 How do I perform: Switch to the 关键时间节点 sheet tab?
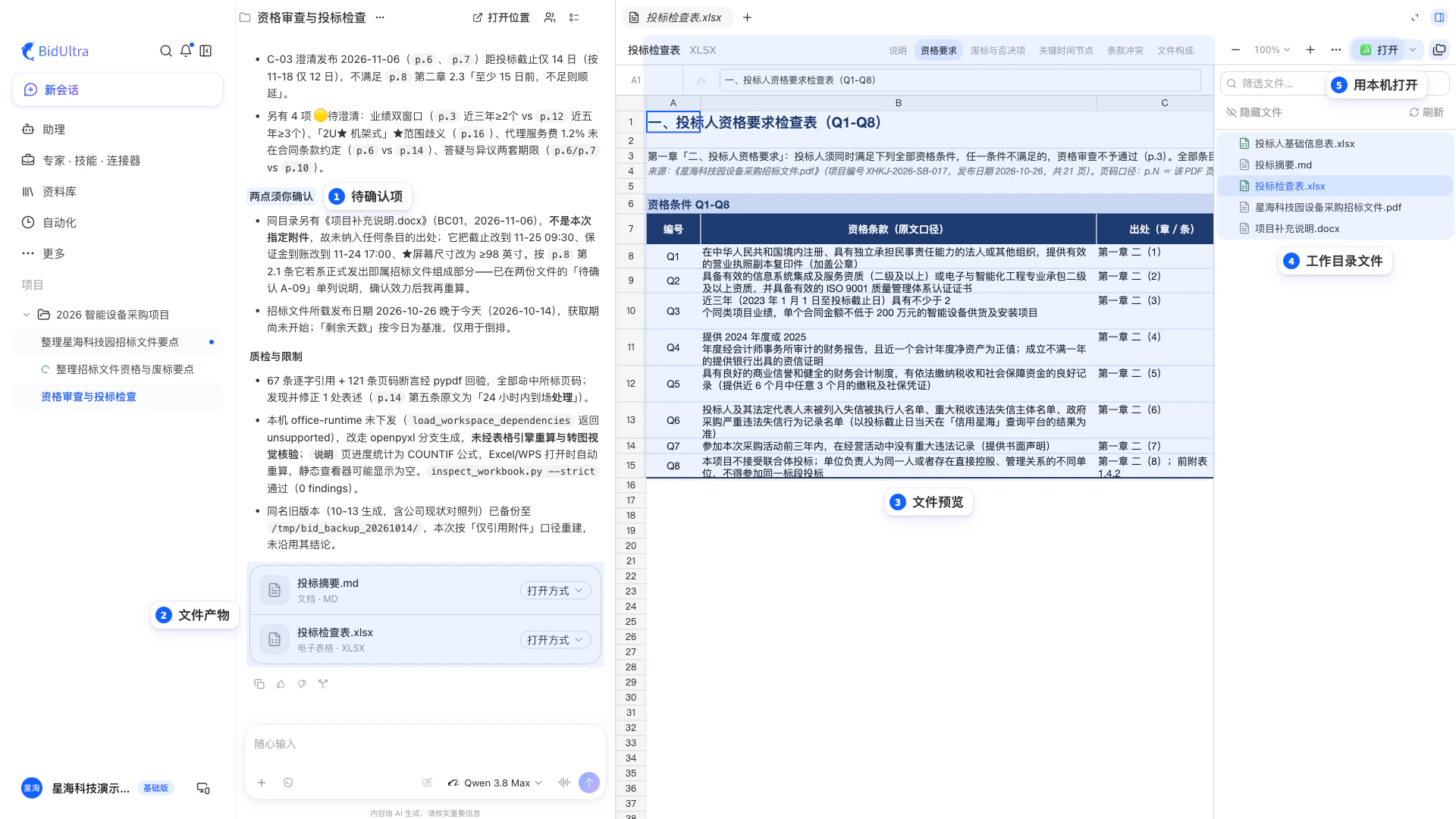tap(1066, 51)
